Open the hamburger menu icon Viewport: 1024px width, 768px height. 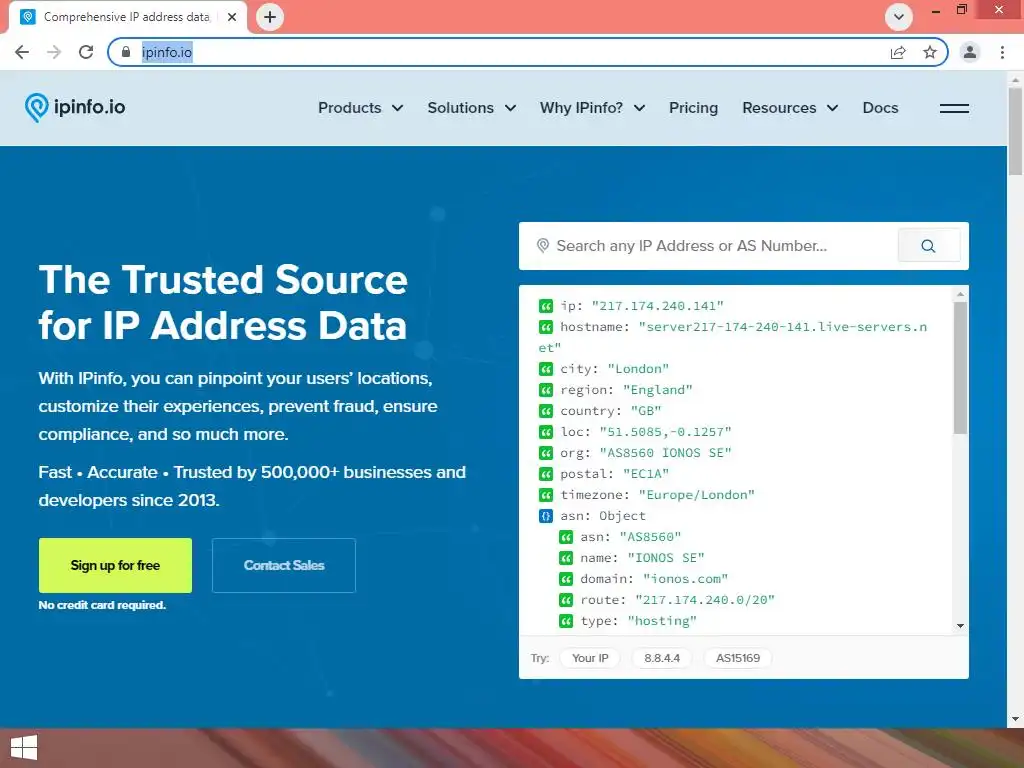pos(954,108)
